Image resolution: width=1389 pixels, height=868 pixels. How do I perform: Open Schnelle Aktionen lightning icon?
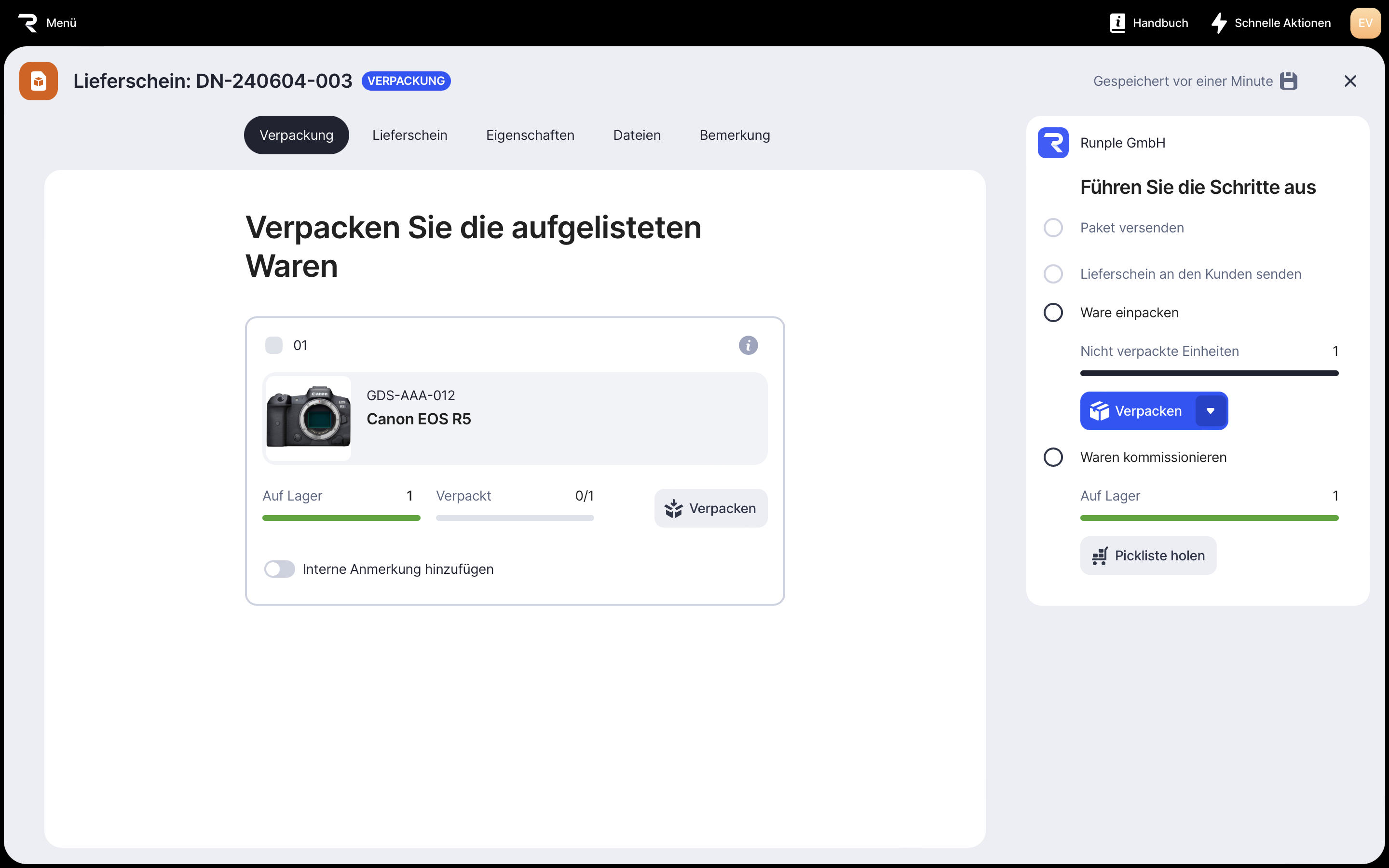(1219, 23)
